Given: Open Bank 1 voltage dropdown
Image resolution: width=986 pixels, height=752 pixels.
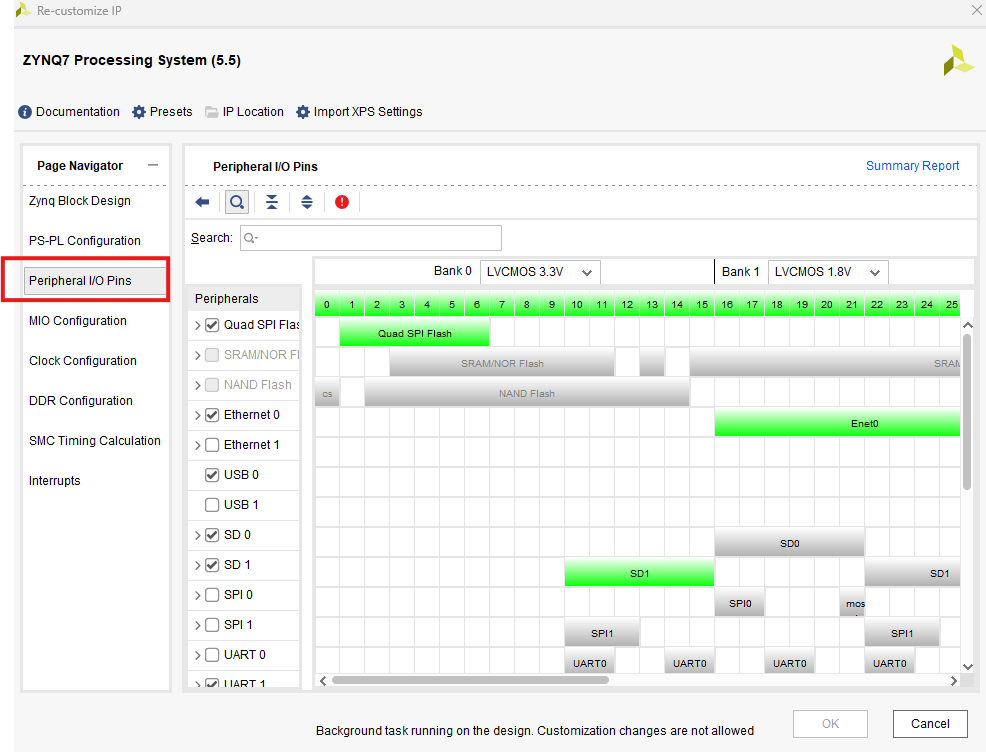Looking at the screenshot, I should tap(828, 272).
